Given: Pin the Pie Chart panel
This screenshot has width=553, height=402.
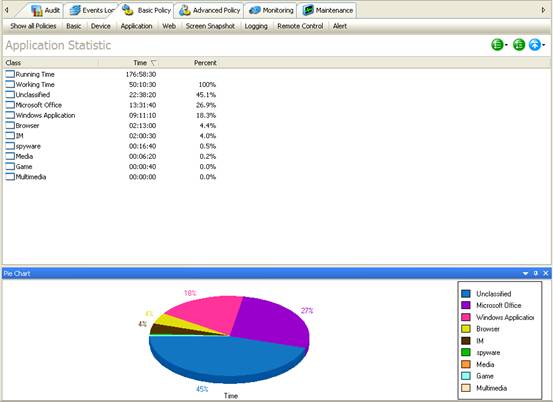Looking at the screenshot, I should coord(536,273).
